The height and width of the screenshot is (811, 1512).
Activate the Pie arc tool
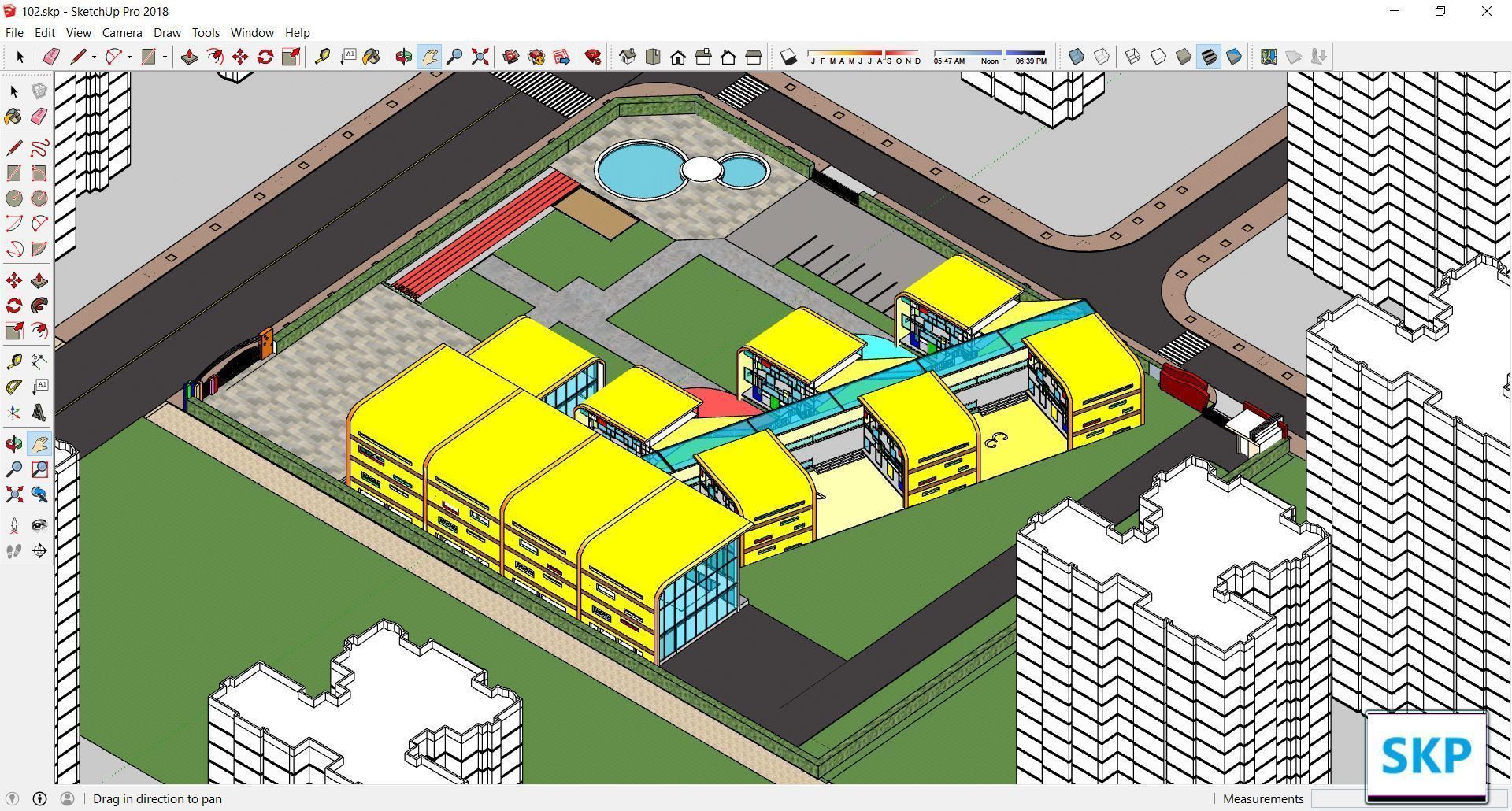pyautogui.click(x=39, y=249)
